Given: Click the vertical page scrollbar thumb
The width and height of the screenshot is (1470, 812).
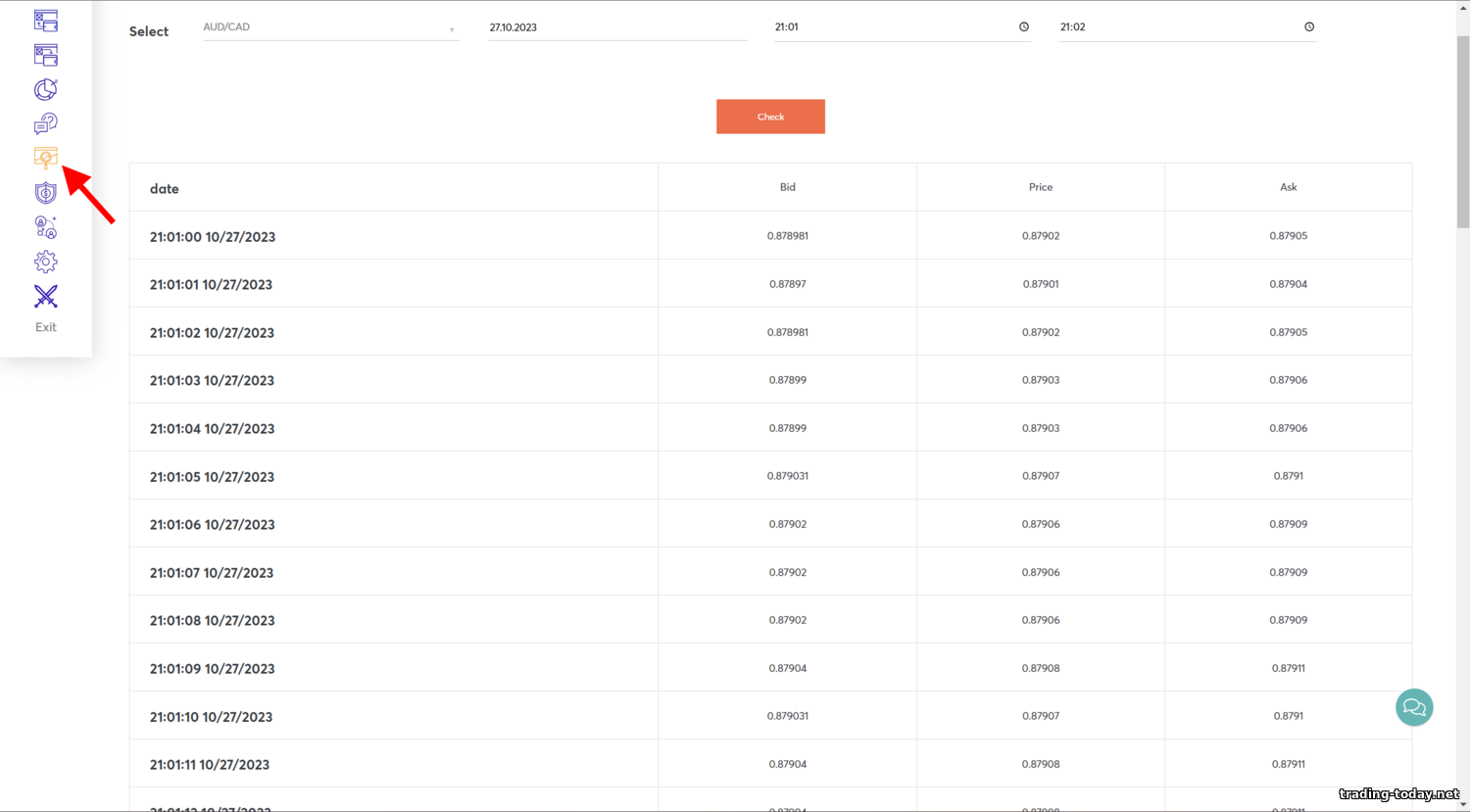Looking at the screenshot, I should [1462, 132].
